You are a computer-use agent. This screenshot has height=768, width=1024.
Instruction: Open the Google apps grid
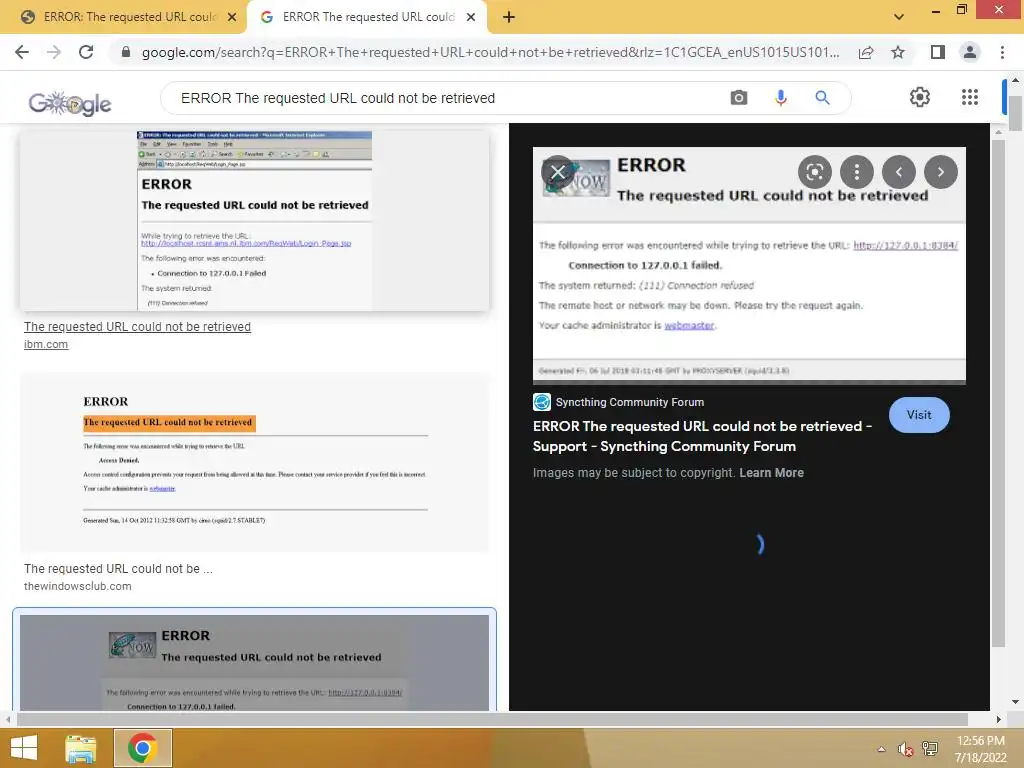click(x=970, y=97)
